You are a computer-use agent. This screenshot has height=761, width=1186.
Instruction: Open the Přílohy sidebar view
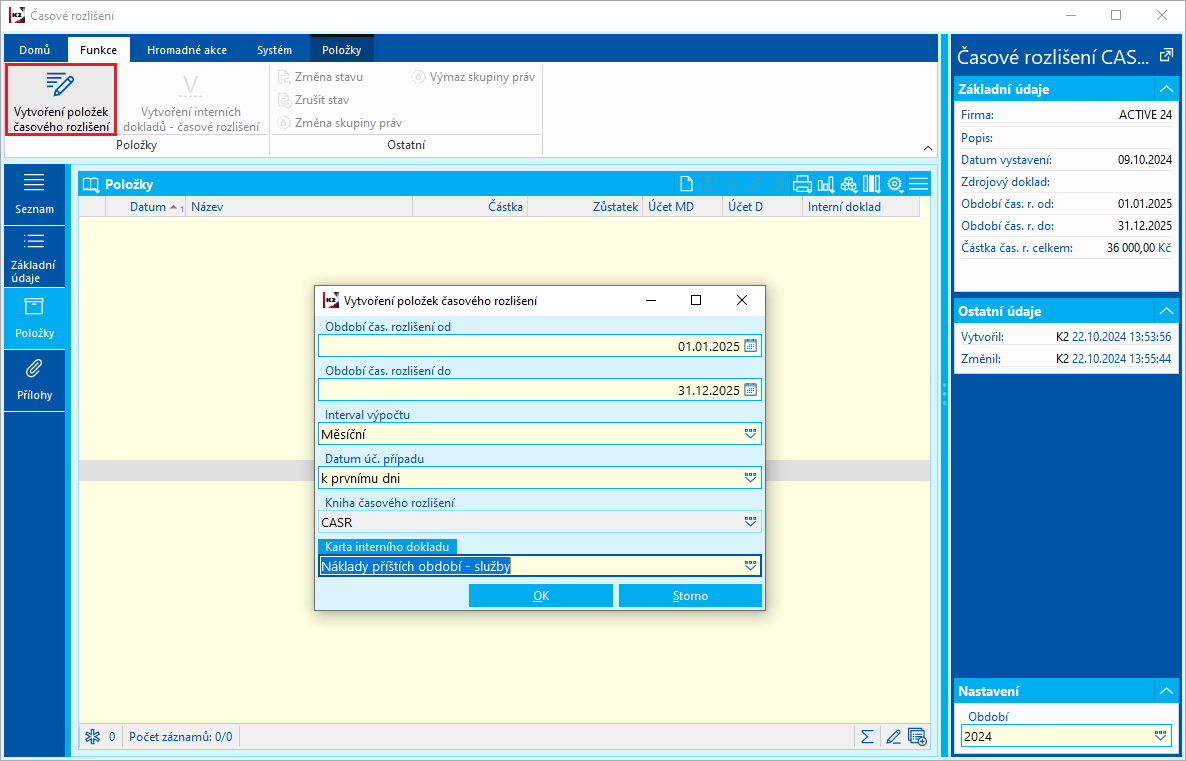(x=34, y=380)
